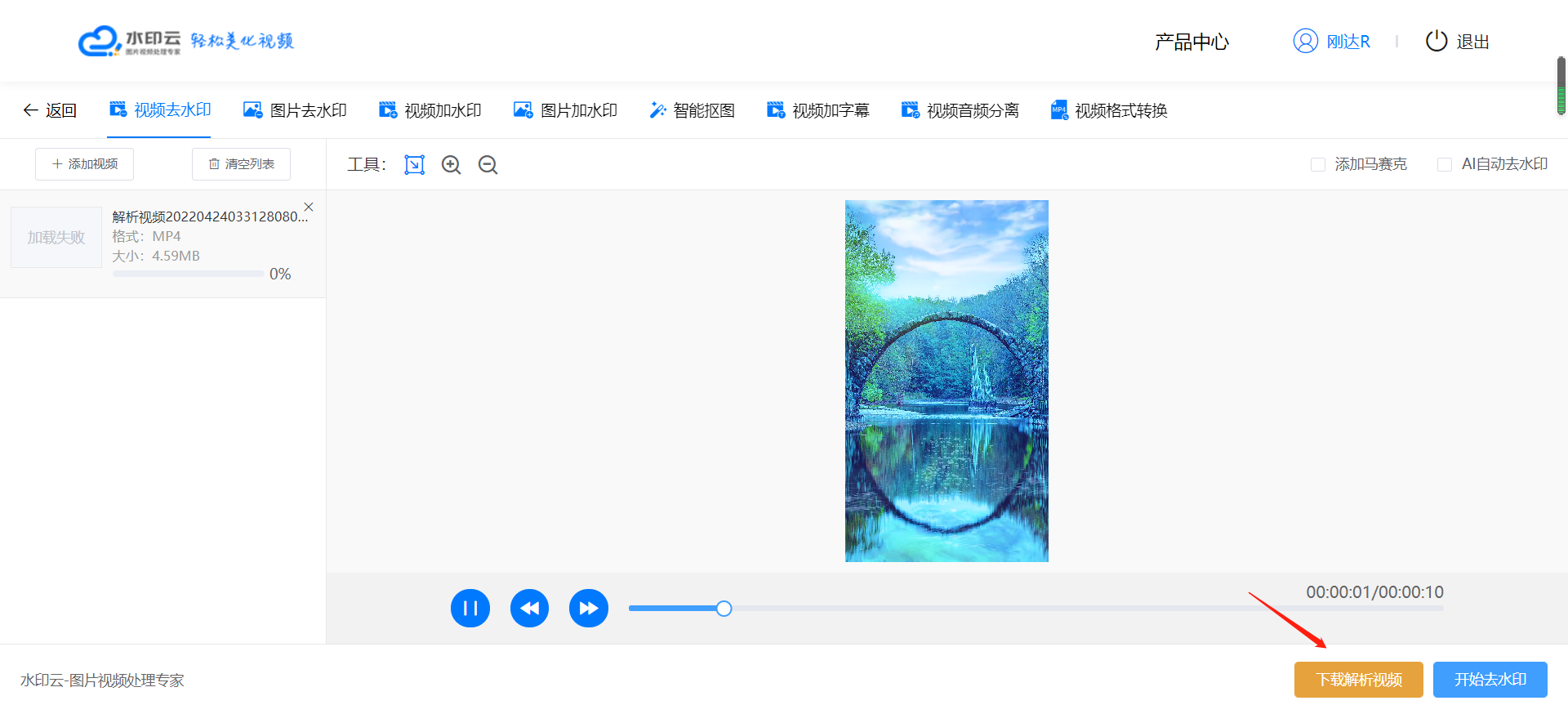Click the 下载解析视频 button
Image resolution: width=1568 pixels, height=714 pixels.
(x=1359, y=680)
